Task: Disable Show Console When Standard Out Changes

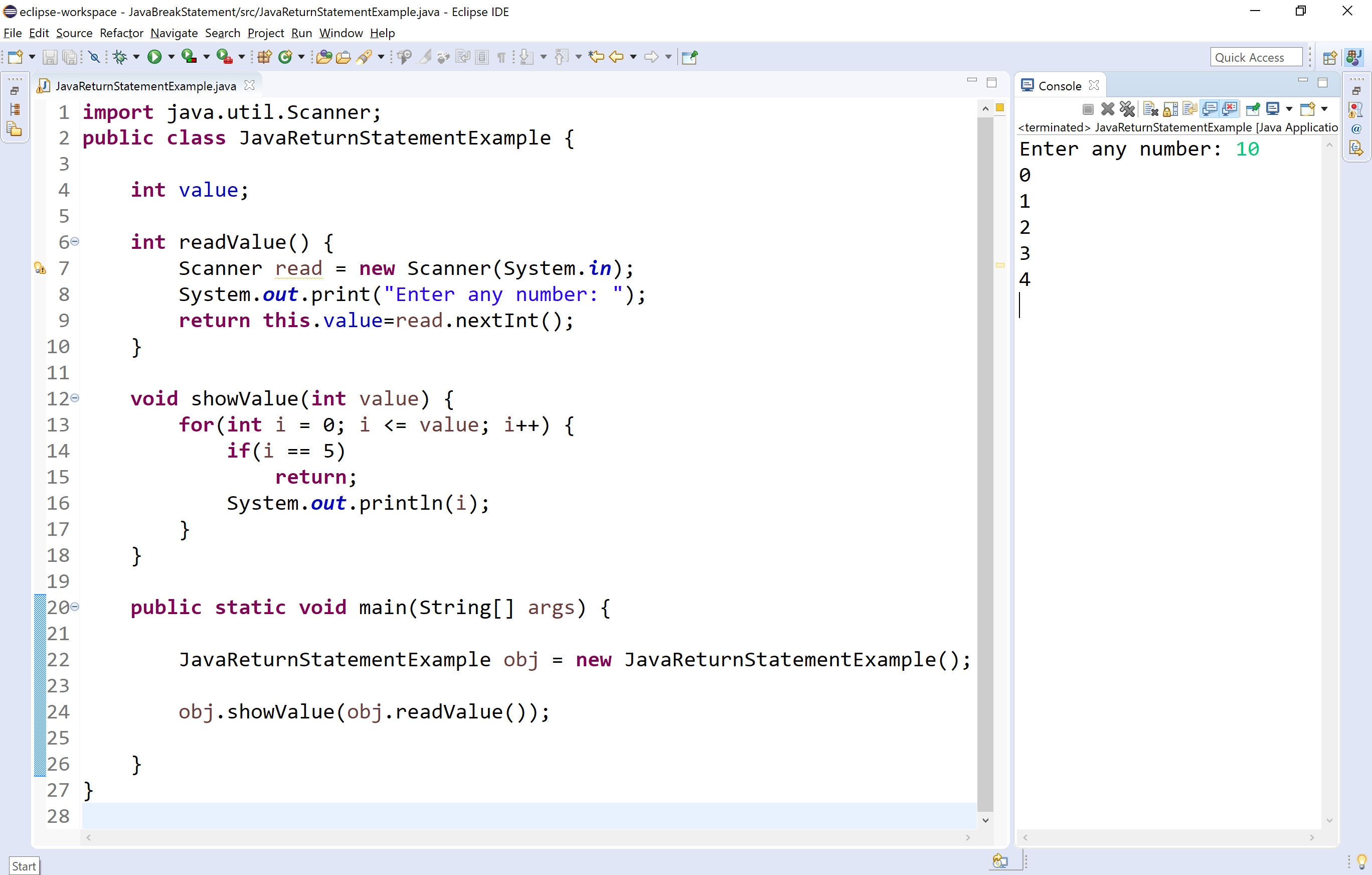Action: click(x=1210, y=109)
